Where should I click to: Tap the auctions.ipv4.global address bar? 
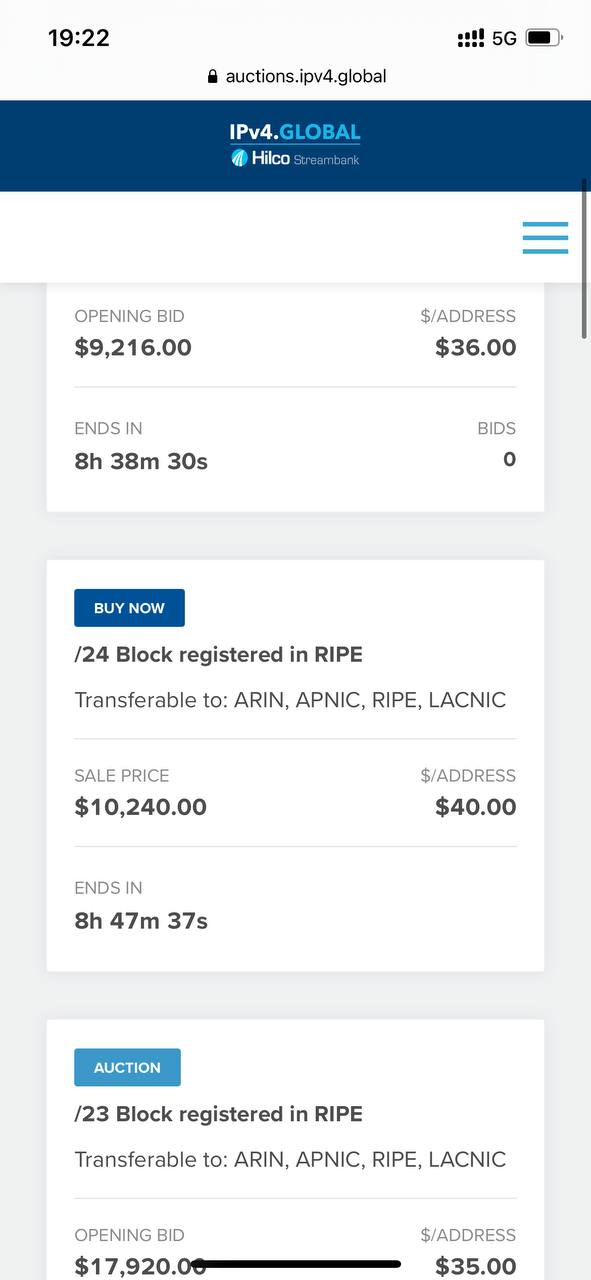coord(296,76)
